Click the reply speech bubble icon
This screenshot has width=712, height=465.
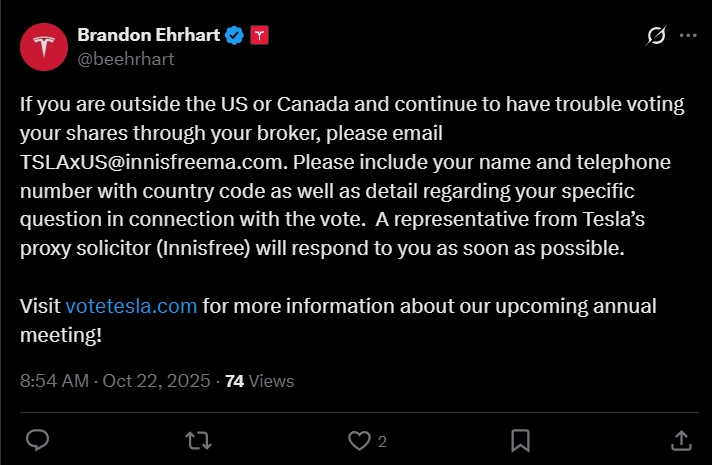(37, 440)
